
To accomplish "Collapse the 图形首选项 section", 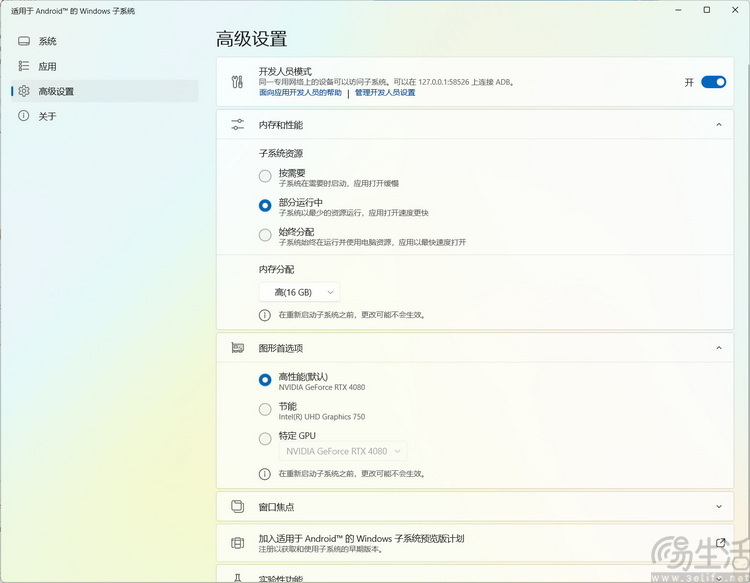I will click(718, 348).
